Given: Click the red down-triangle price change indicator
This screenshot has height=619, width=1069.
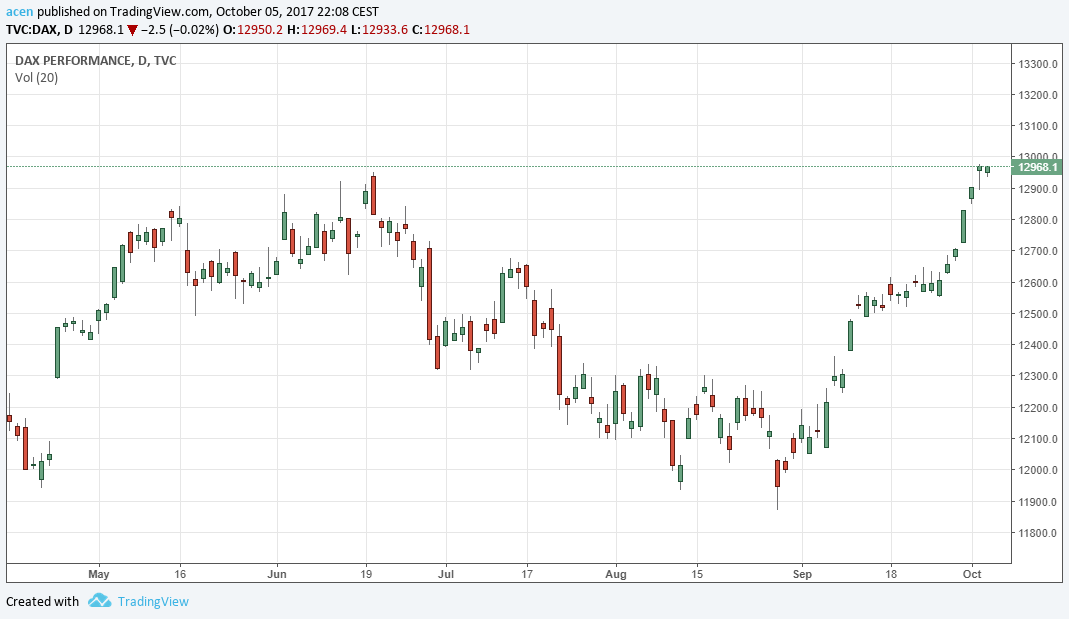Looking at the screenshot, I should click(130, 29).
